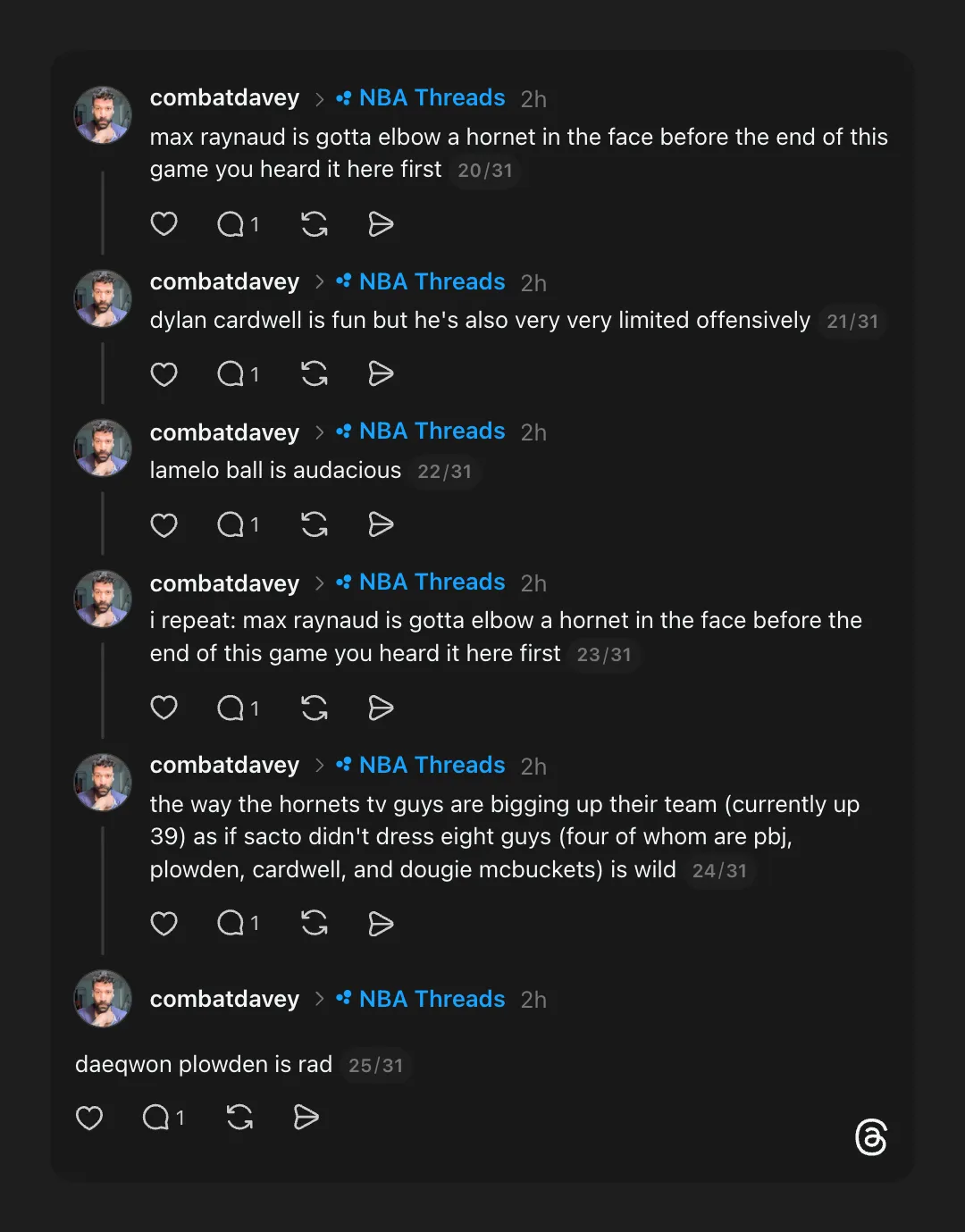The width and height of the screenshot is (965, 1232).
Task: Open combatdavey profile from lamelo ball post
Action: click(x=224, y=432)
